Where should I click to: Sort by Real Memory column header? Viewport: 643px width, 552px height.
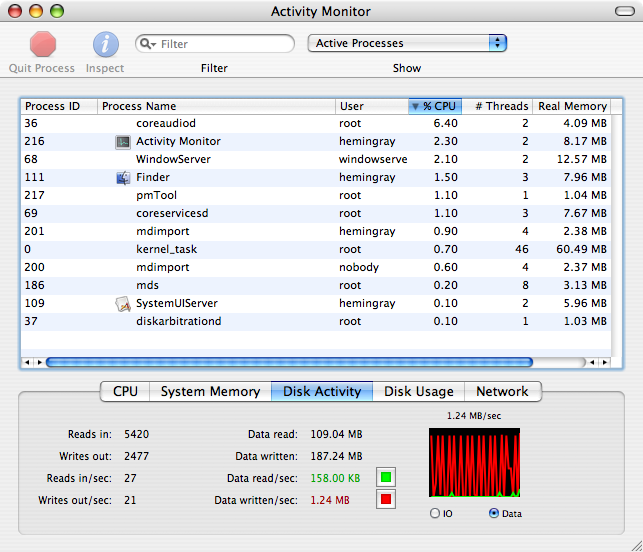572,106
